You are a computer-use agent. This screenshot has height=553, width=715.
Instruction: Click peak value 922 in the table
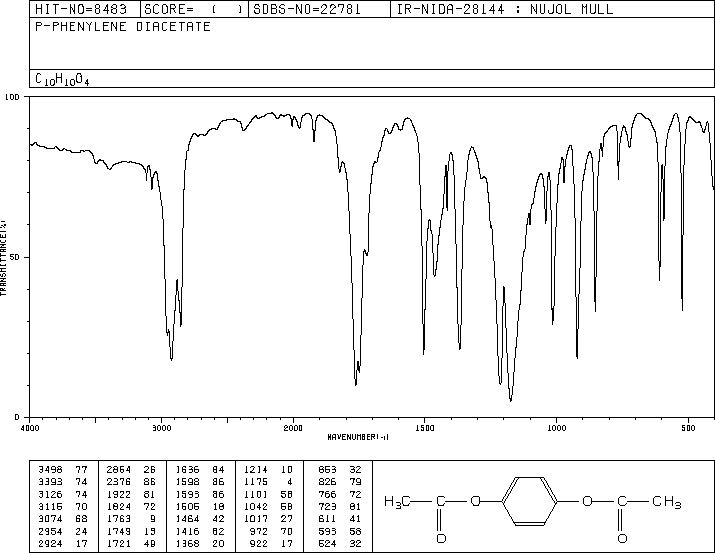click(259, 543)
